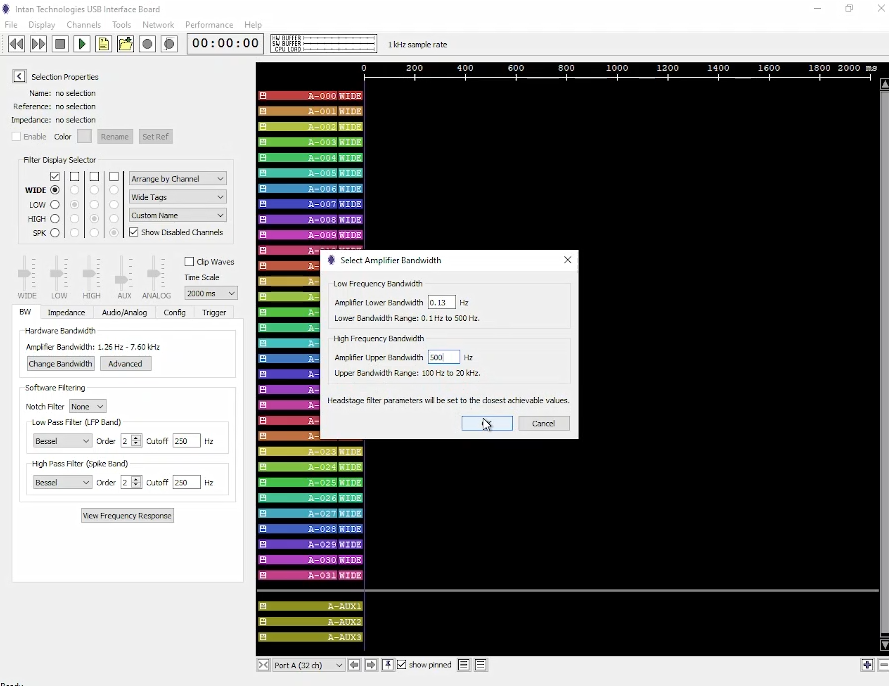
Task: Click Cancel in Select Amplifier Bandwidth dialog
Action: click(x=543, y=423)
